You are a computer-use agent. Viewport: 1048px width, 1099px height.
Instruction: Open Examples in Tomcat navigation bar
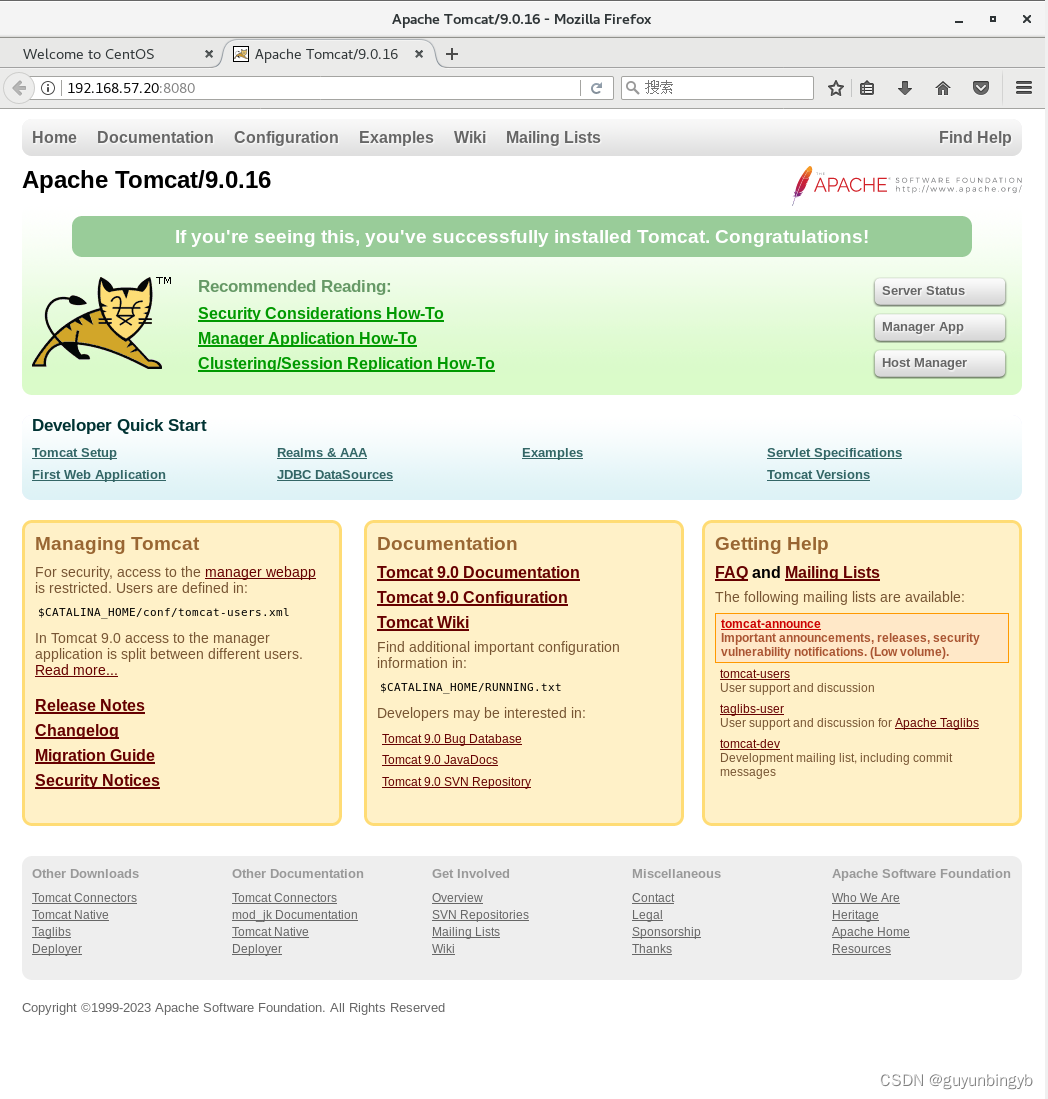[x=396, y=137]
